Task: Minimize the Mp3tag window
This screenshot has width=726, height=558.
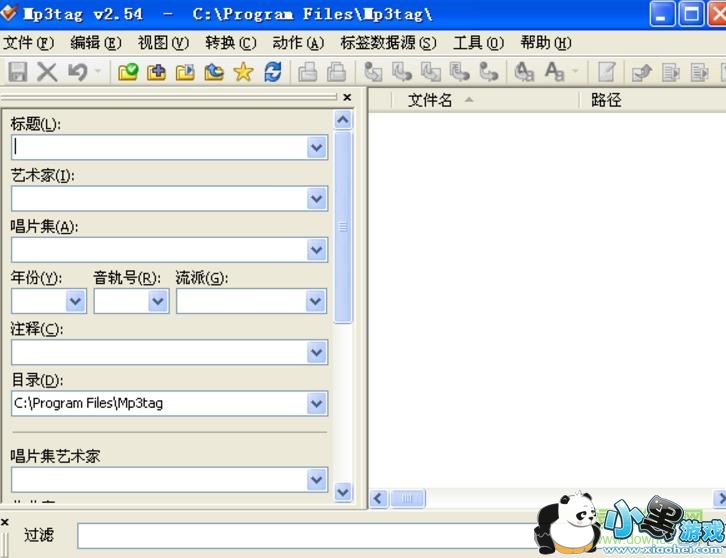Action: tap(662, 13)
